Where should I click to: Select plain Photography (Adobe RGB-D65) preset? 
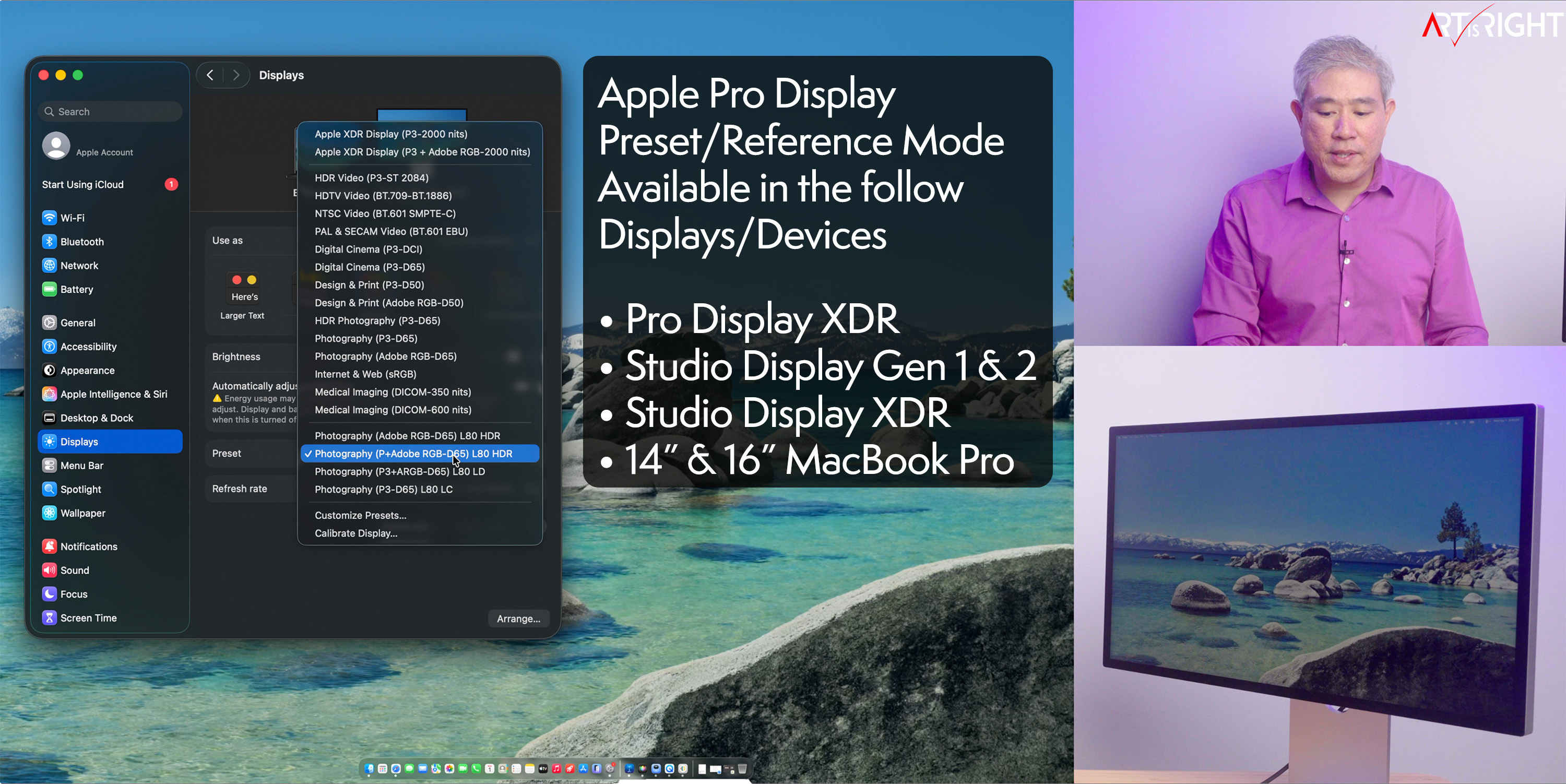point(420,356)
